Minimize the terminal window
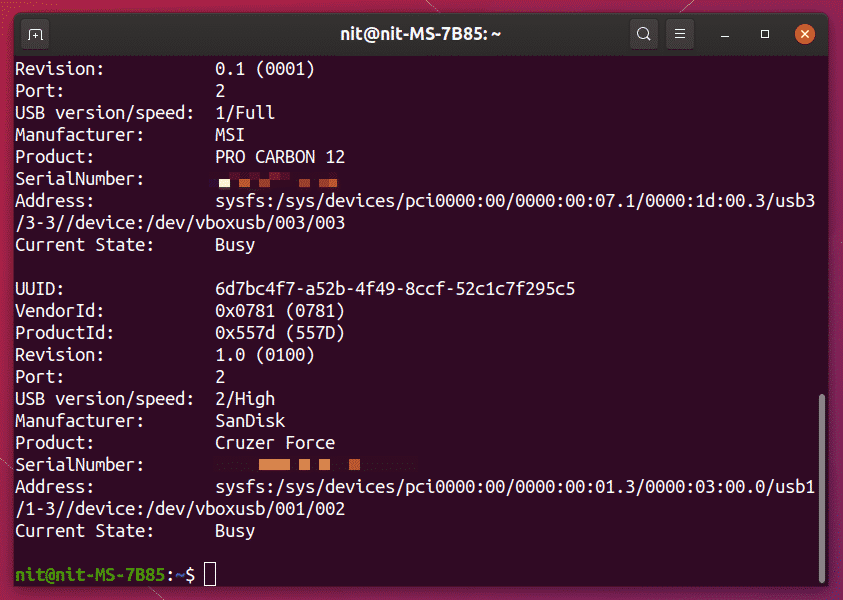The image size is (843, 600). tap(725, 34)
